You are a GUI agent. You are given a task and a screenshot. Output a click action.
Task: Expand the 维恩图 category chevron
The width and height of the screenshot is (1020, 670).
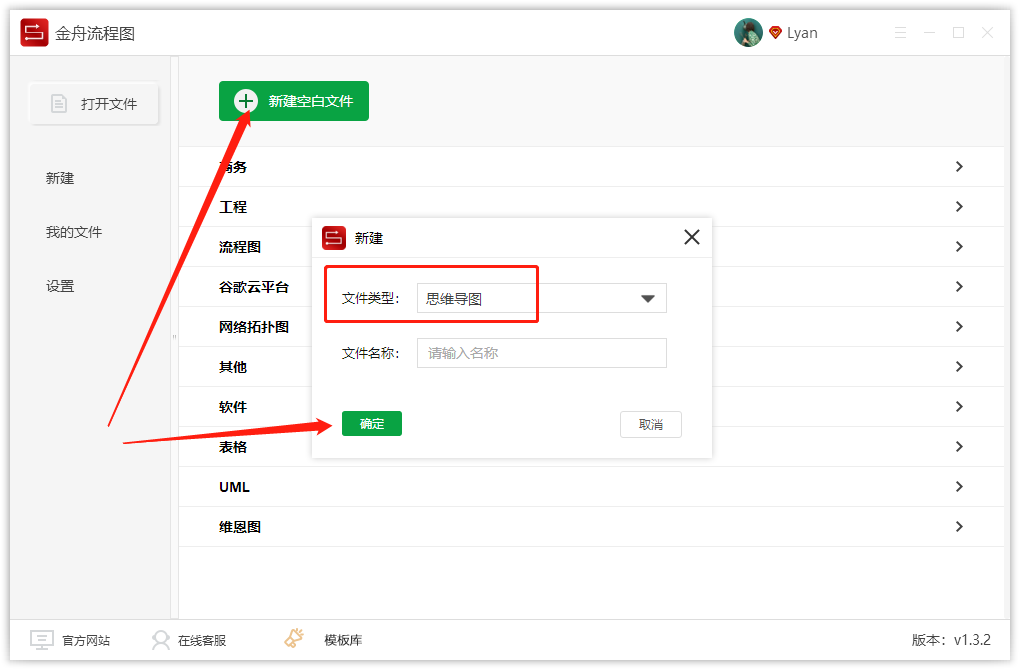point(959,526)
